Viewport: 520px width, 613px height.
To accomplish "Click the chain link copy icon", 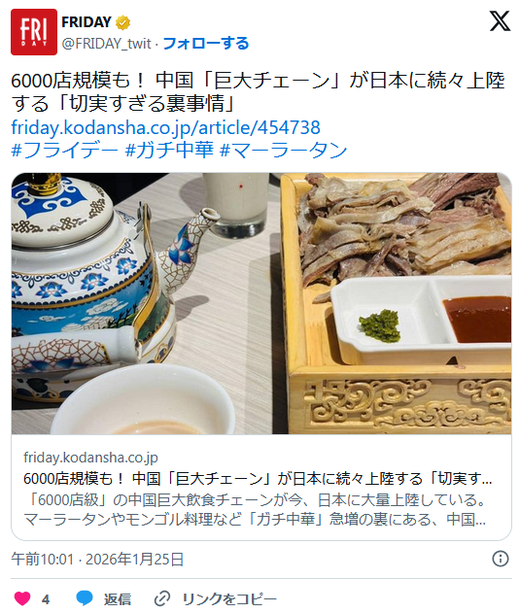I will coord(162,598).
